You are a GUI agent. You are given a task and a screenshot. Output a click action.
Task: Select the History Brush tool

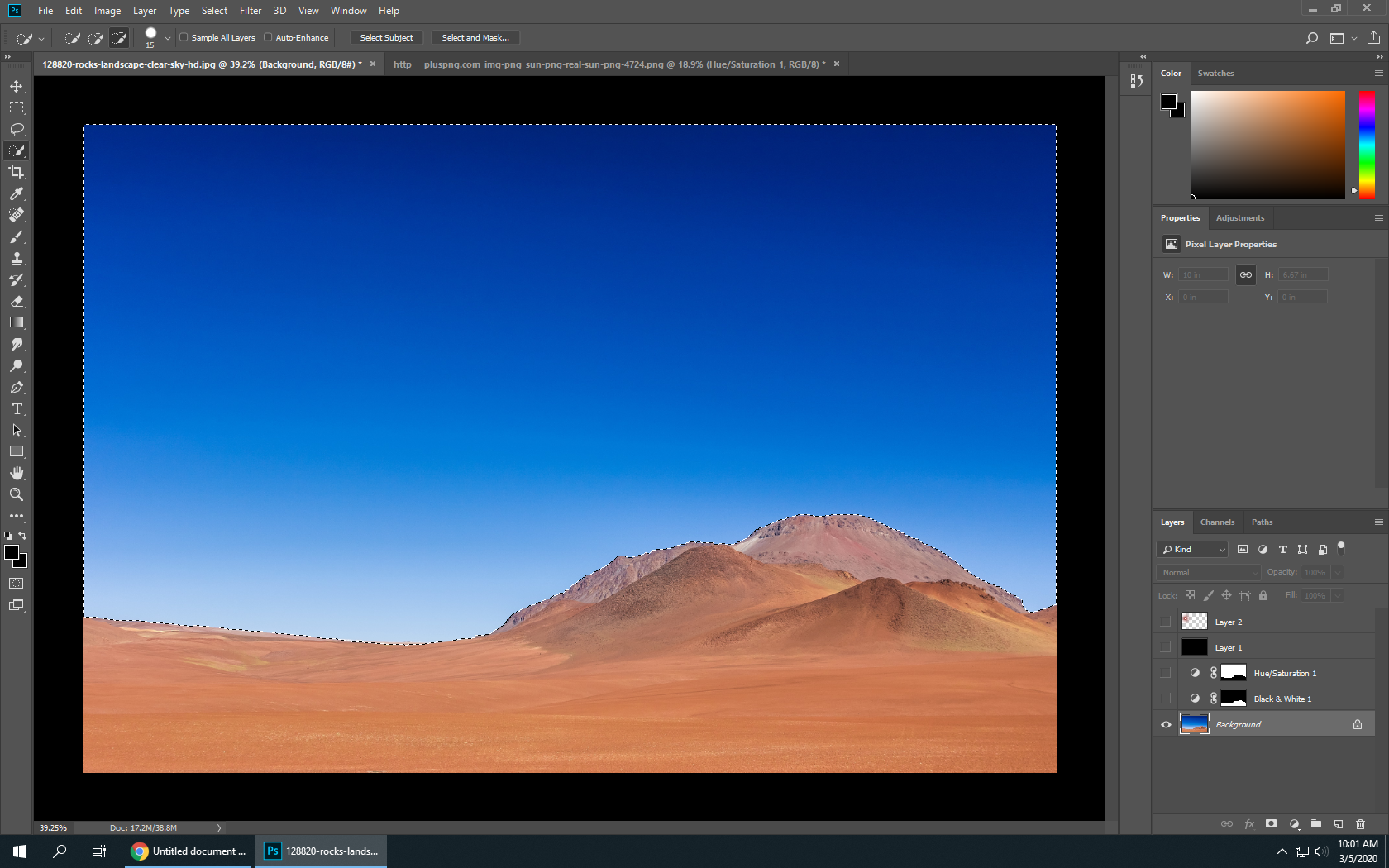point(17,279)
